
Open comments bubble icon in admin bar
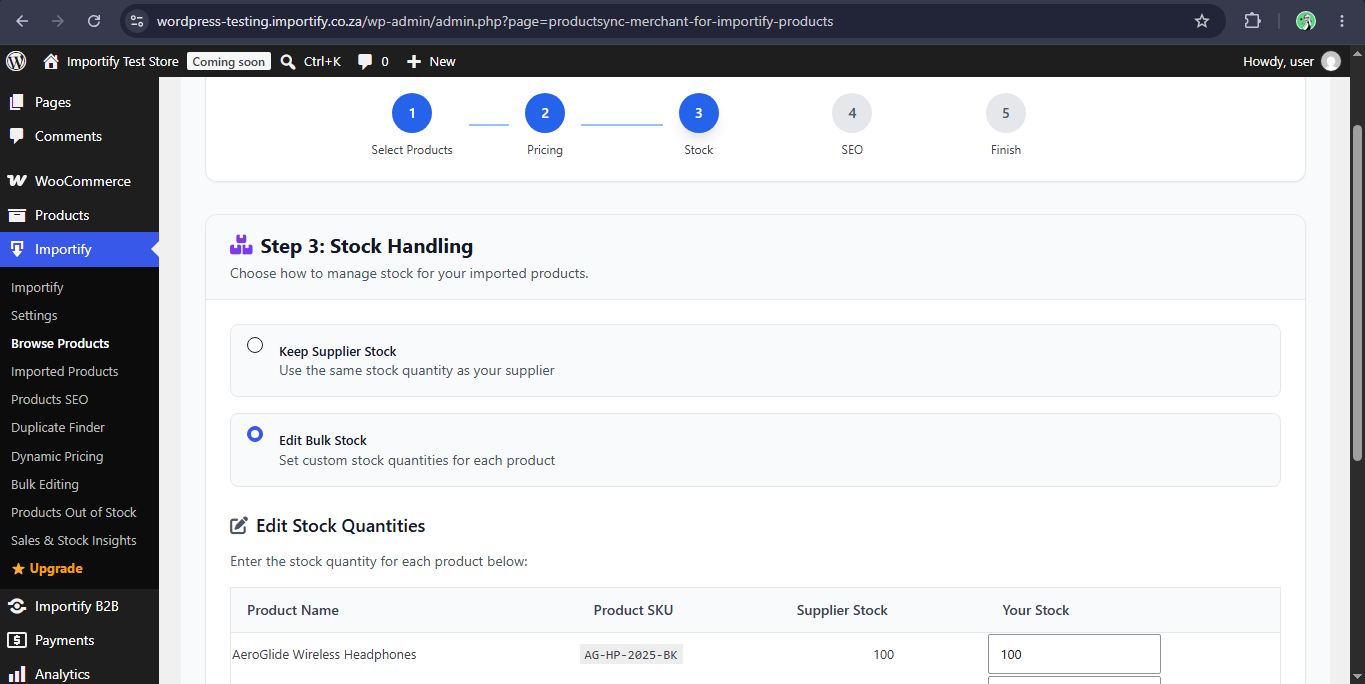pyautogui.click(x=366, y=62)
